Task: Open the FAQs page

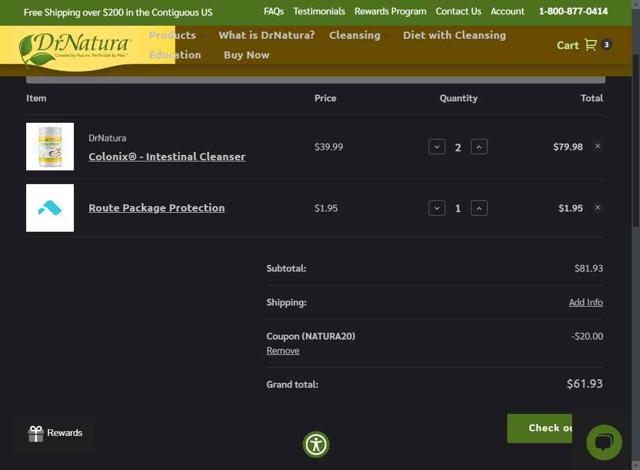Action: coord(273,11)
